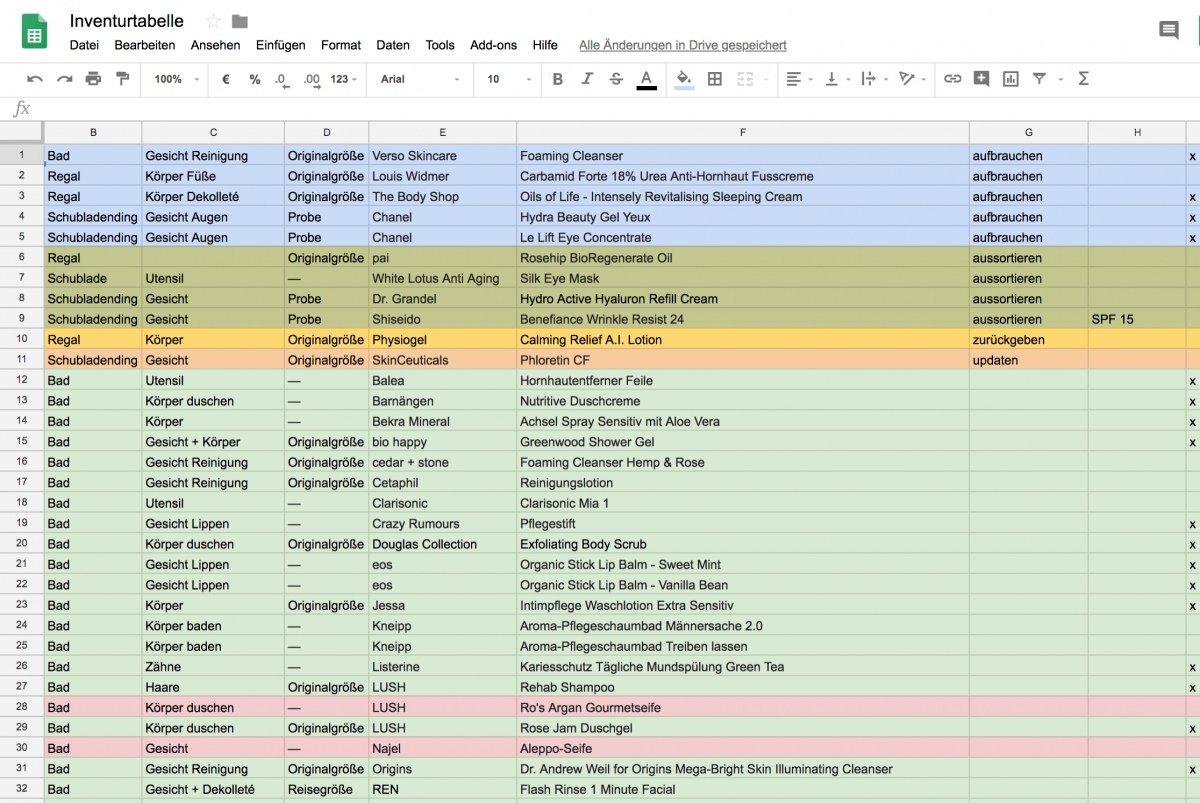The image size is (1200, 803).
Task: Click the undo arrow icon
Action: click(35, 79)
